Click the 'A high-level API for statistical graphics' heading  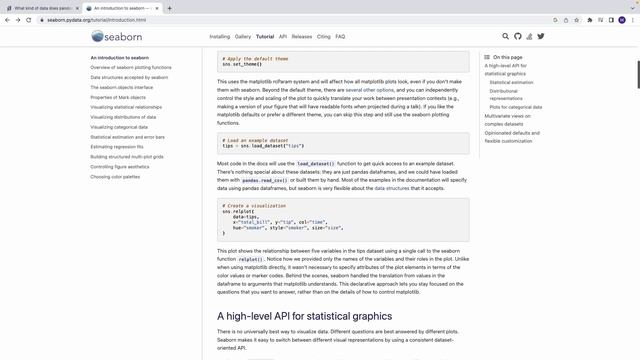(x=304, y=316)
